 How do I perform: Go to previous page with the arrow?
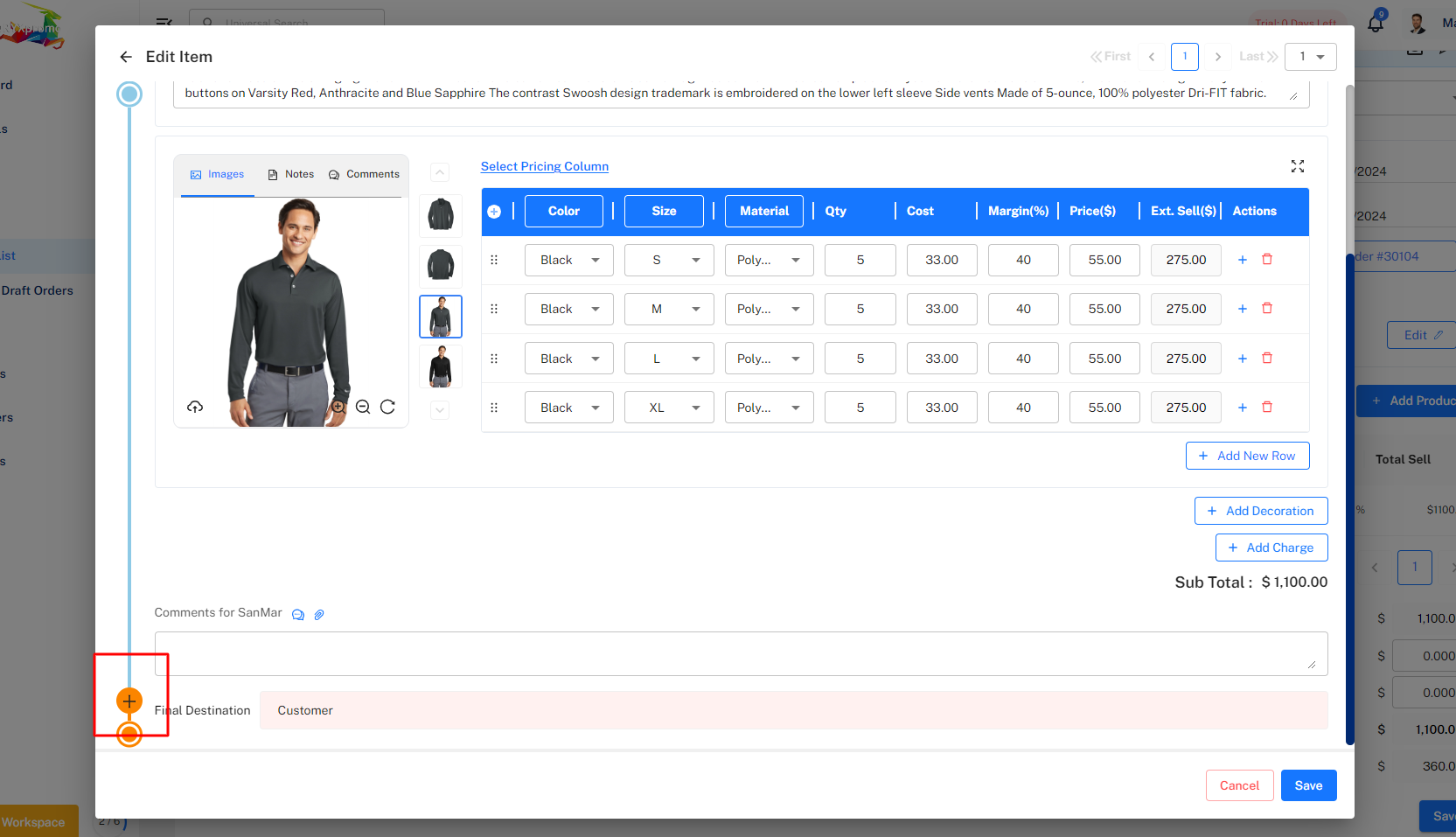click(1152, 57)
